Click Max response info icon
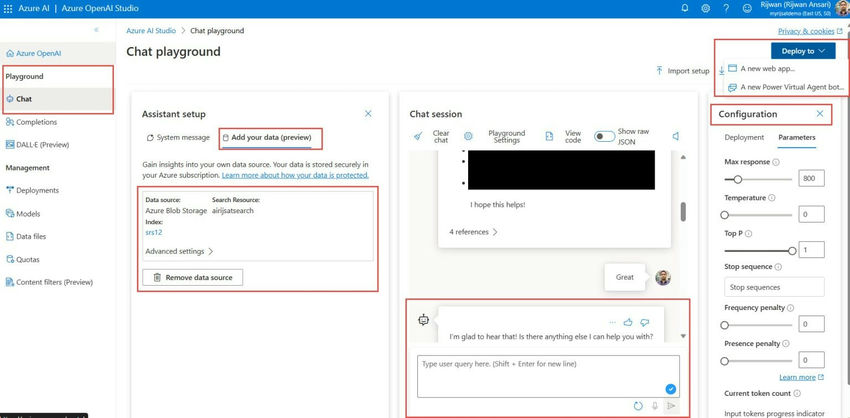 pos(776,162)
